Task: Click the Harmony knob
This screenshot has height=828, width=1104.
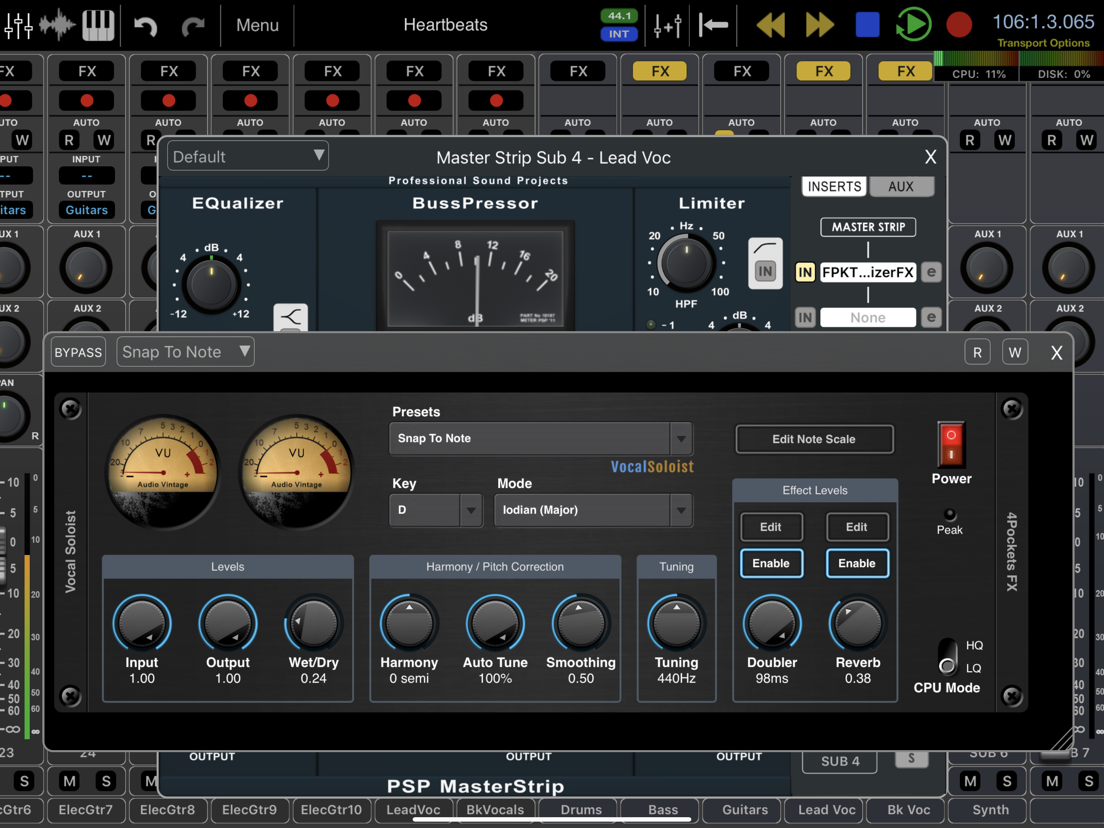Action: pos(409,623)
